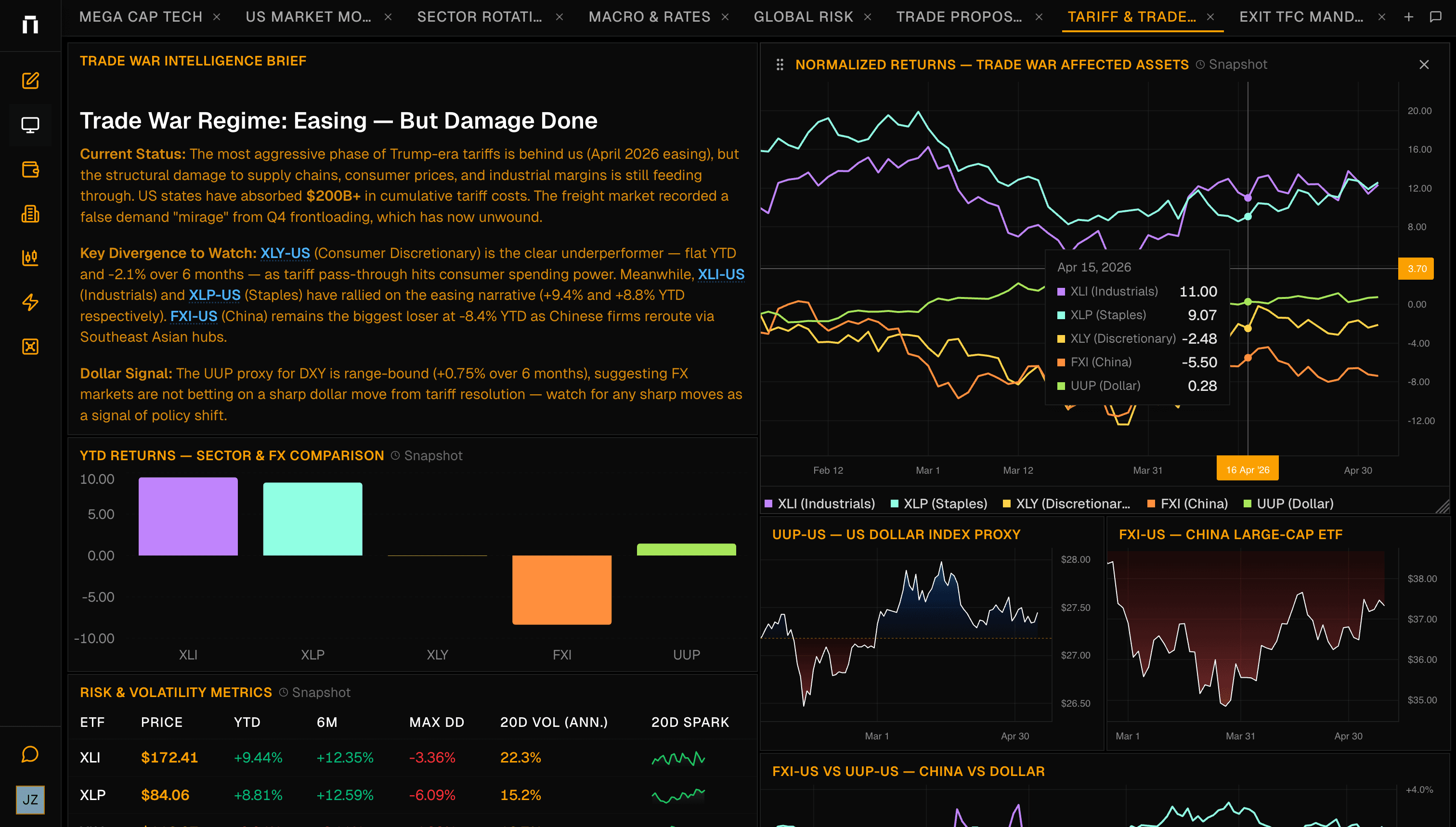
Task: Switch to GLOBAL RISK tab
Action: coord(803,17)
